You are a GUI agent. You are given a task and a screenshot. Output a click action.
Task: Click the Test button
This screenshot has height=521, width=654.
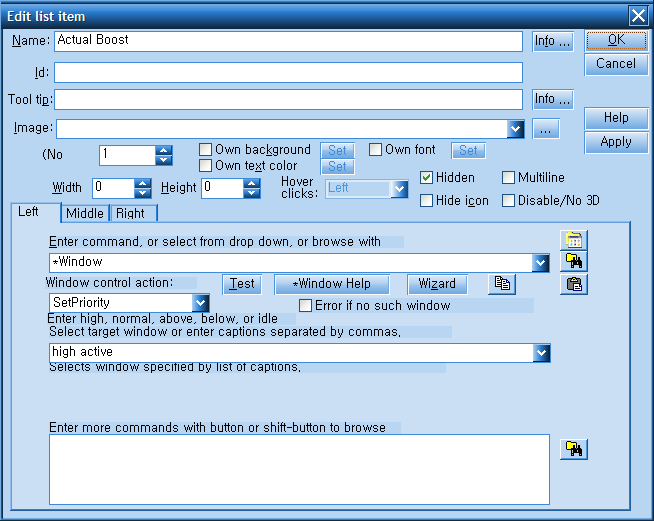242,284
